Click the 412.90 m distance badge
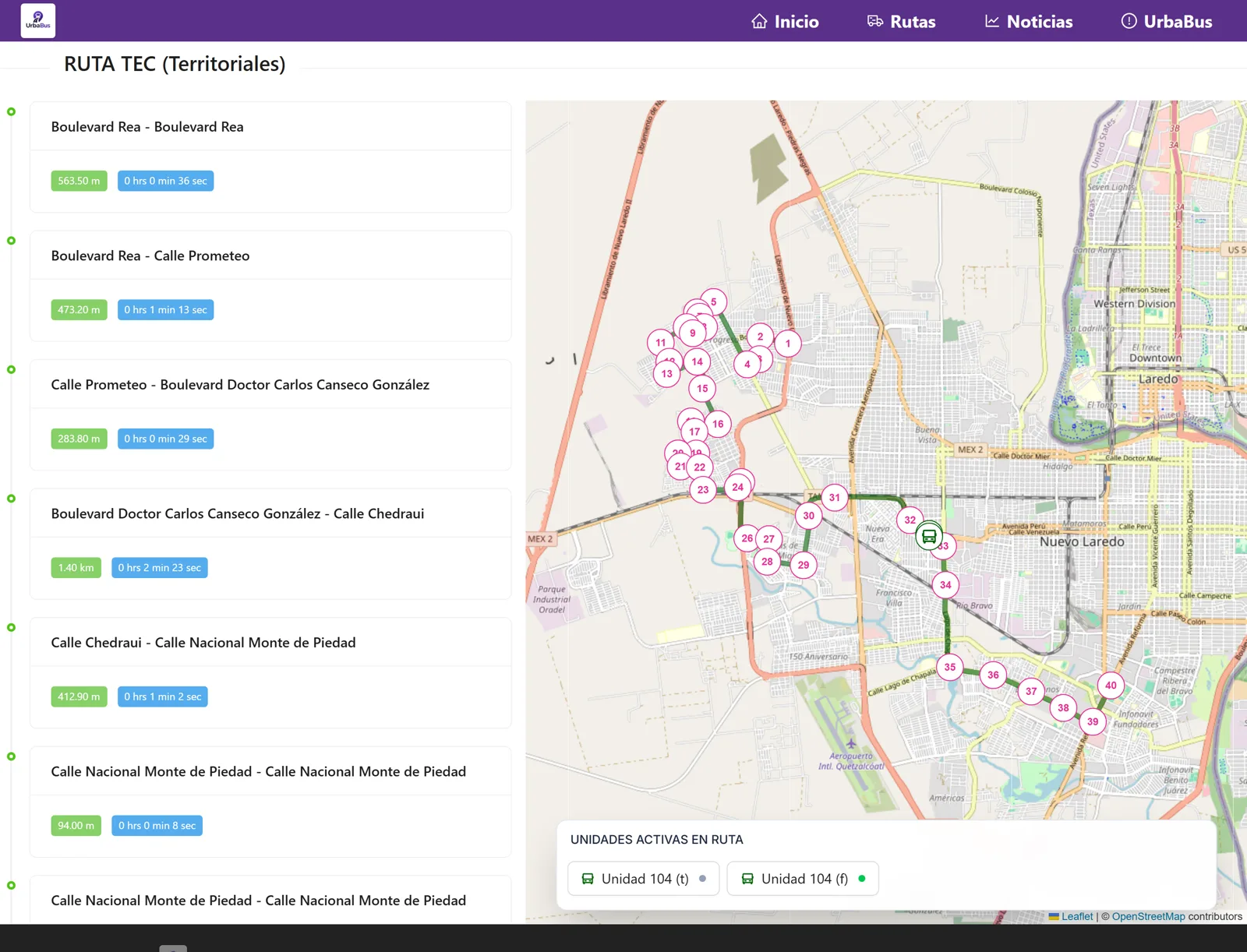Image resolution: width=1247 pixels, height=952 pixels. point(79,696)
